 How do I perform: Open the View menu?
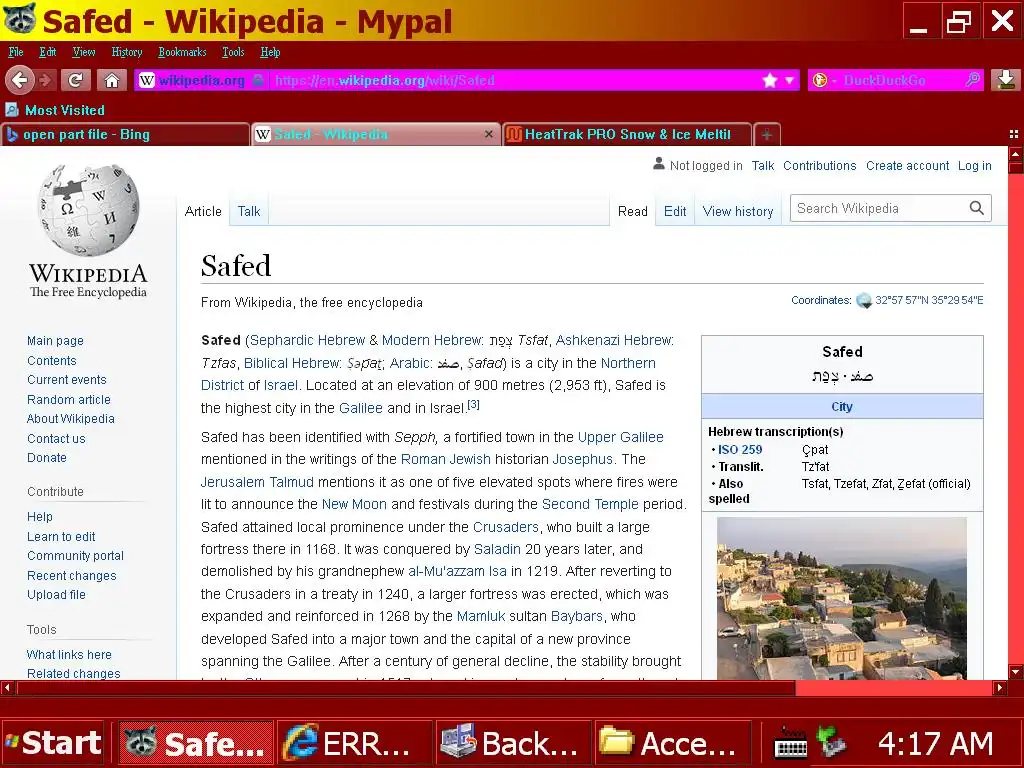coord(84,52)
